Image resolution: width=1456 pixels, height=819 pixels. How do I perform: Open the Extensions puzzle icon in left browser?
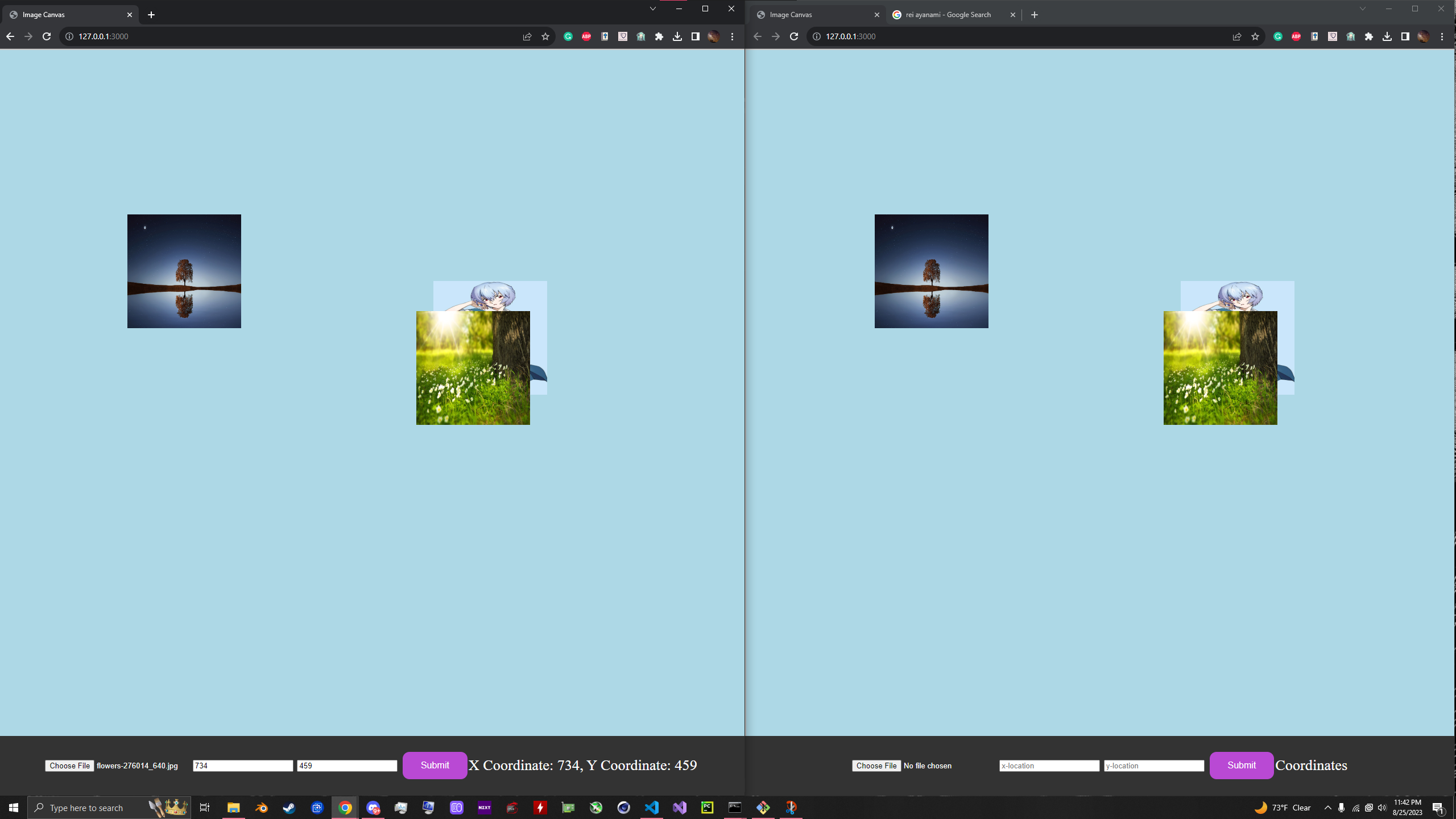[659, 36]
